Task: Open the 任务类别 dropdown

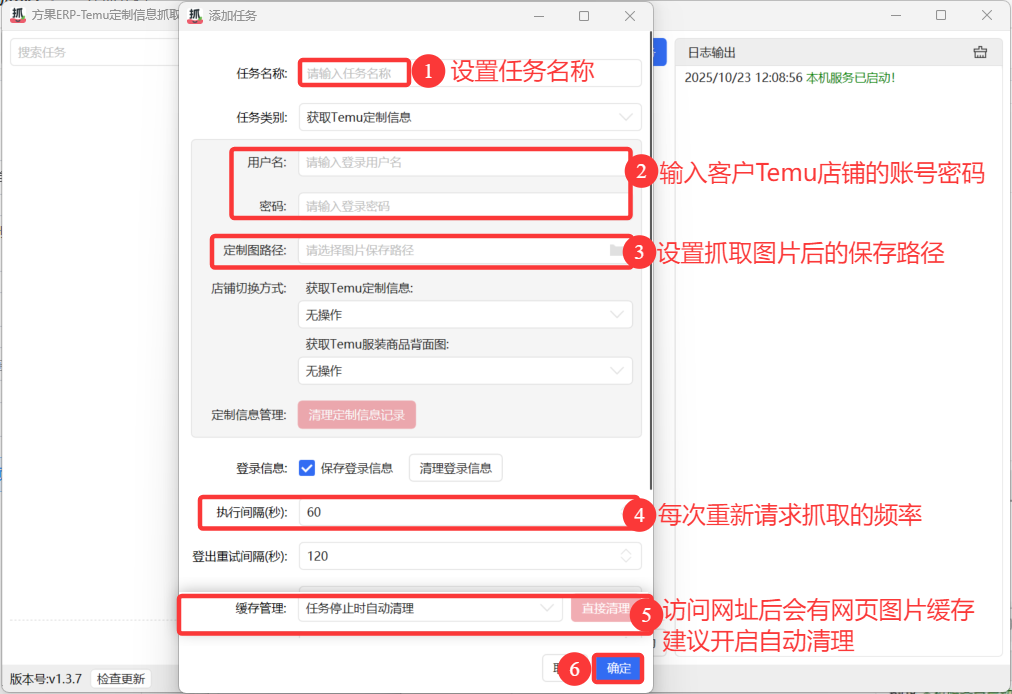Action: (x=470, y=117)
